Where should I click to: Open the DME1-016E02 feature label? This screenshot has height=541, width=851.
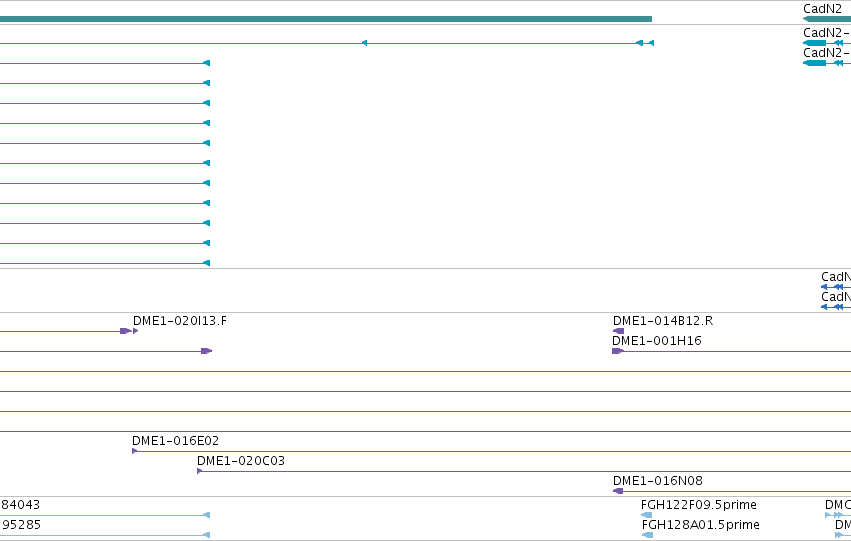tap(175, 441)
